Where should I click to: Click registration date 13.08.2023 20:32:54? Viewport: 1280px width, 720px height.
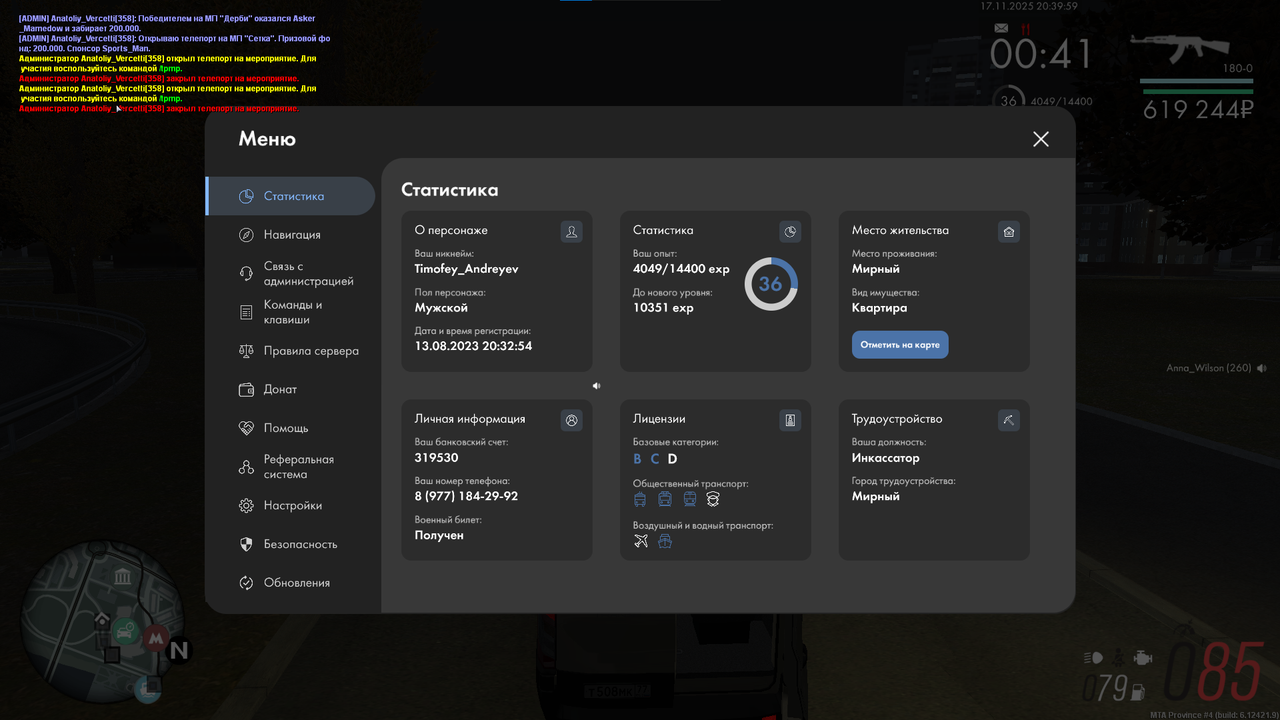(473, 346)
